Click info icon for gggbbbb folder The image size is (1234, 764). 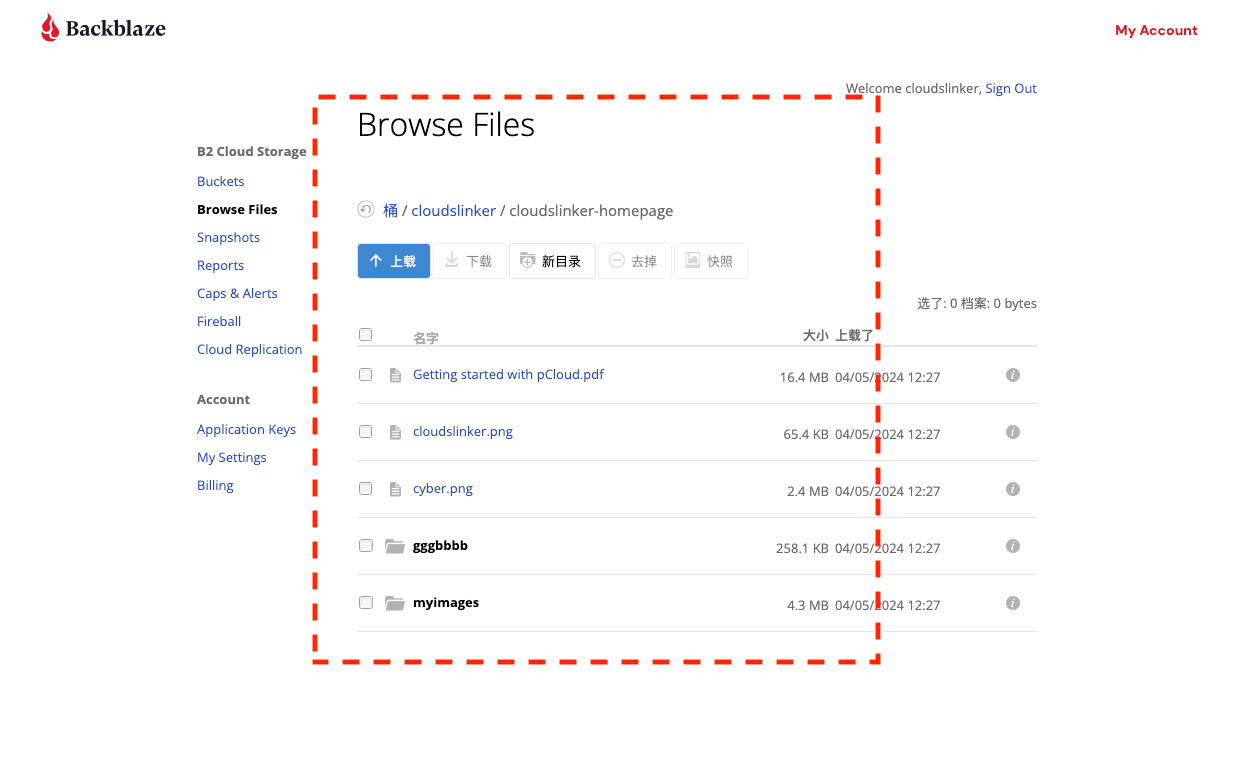(x=1012, y=546)
